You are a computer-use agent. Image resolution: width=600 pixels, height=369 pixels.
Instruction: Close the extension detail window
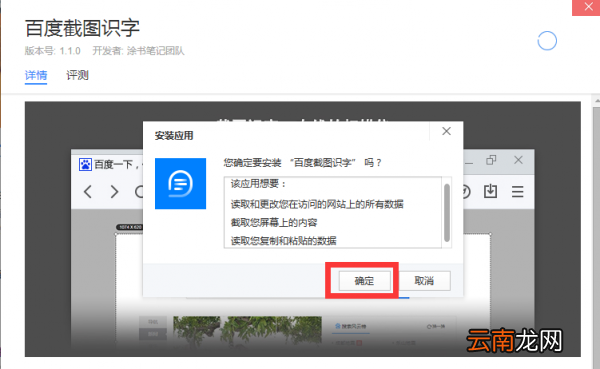pos(588,7)
